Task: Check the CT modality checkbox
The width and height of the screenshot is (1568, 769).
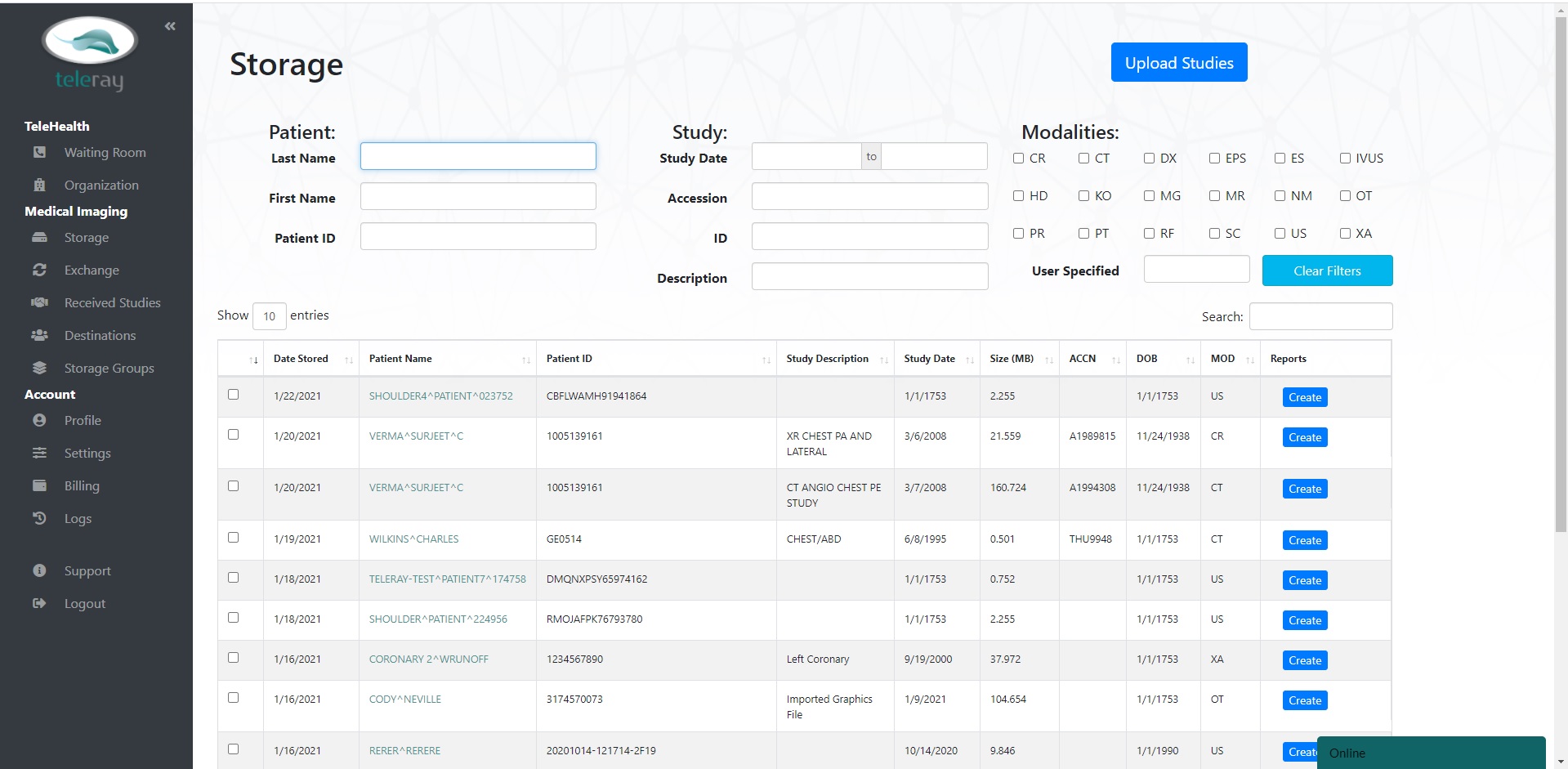Action: tap(1083, 159)
